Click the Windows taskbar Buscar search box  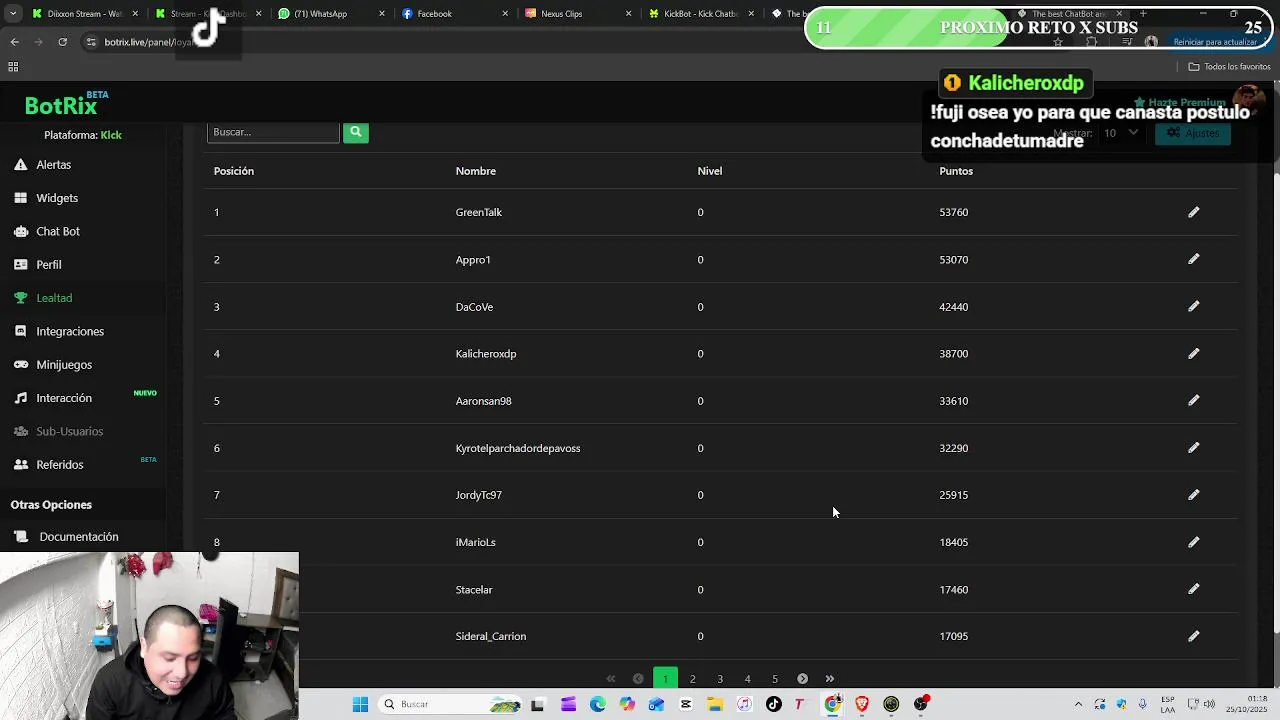[x=450, y=704]
